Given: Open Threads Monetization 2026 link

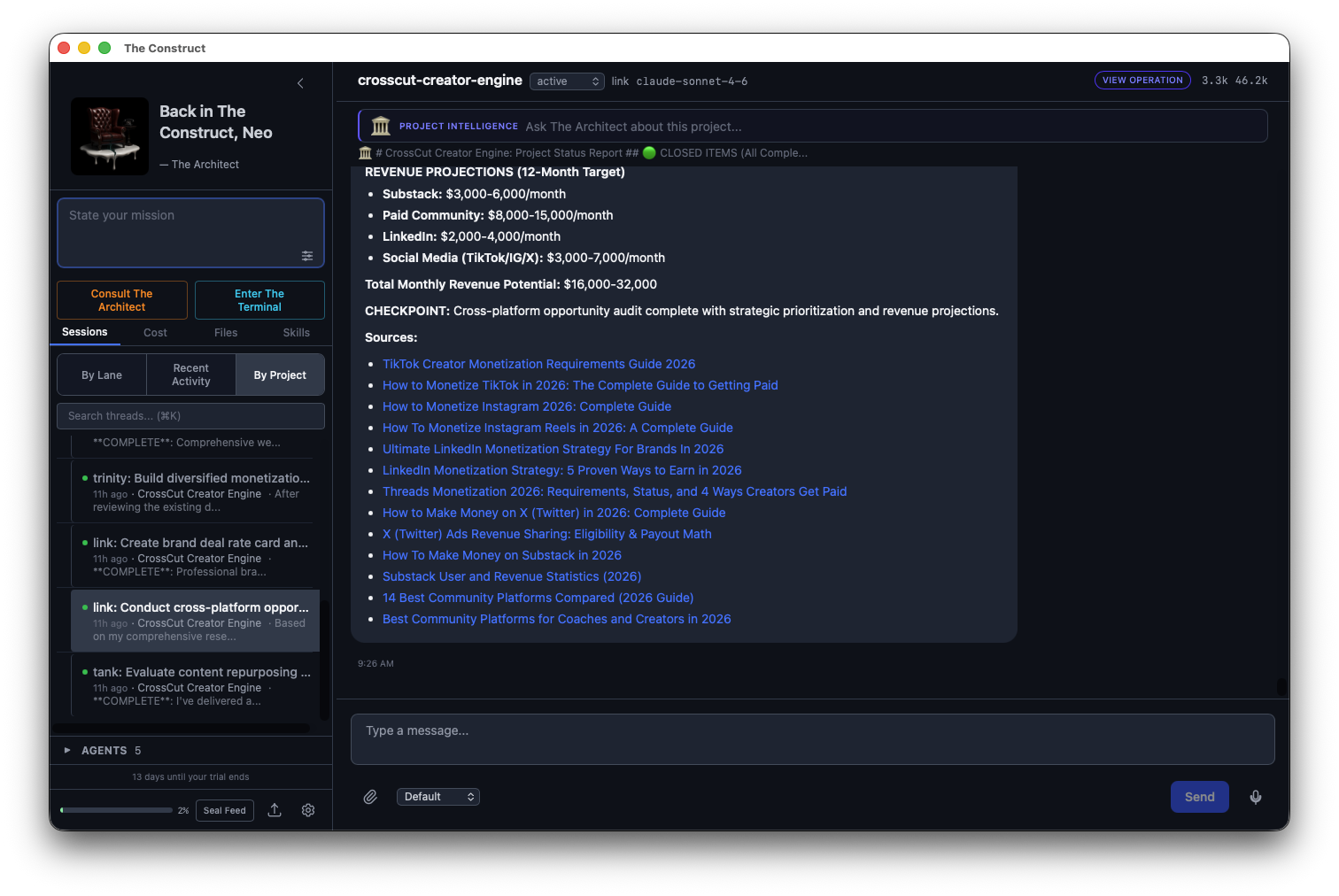Looking at the screenshot, I should click(615, 491).
